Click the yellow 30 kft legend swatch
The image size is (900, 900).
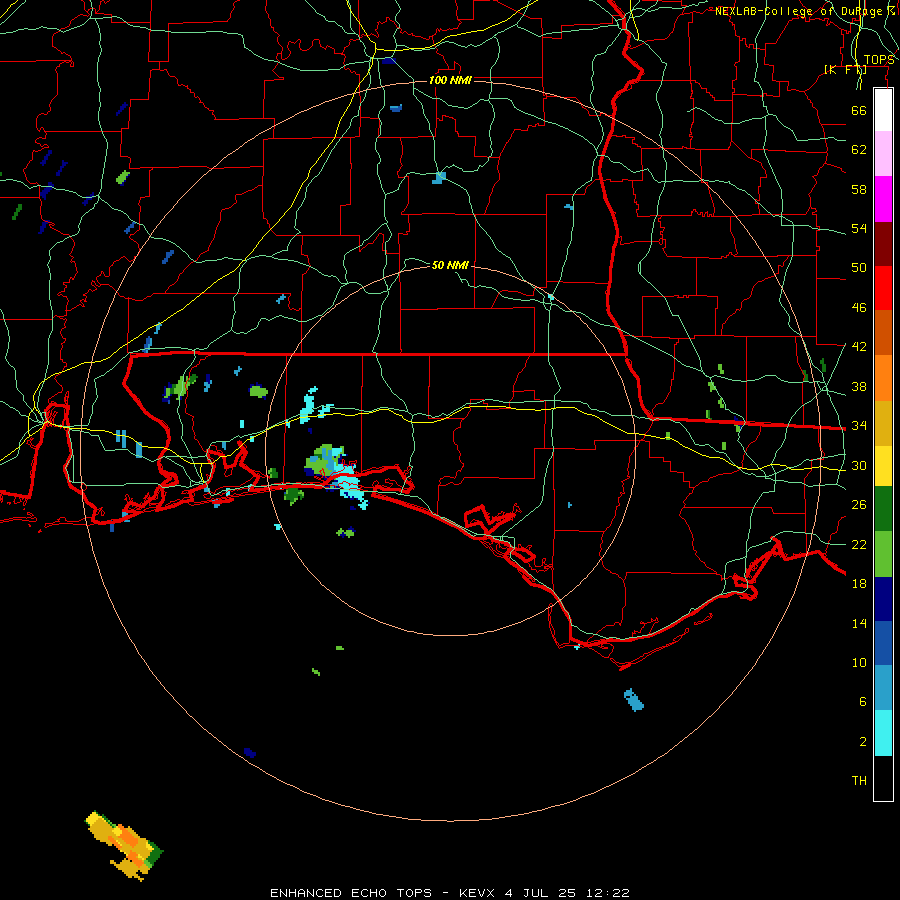click(883, 466)
